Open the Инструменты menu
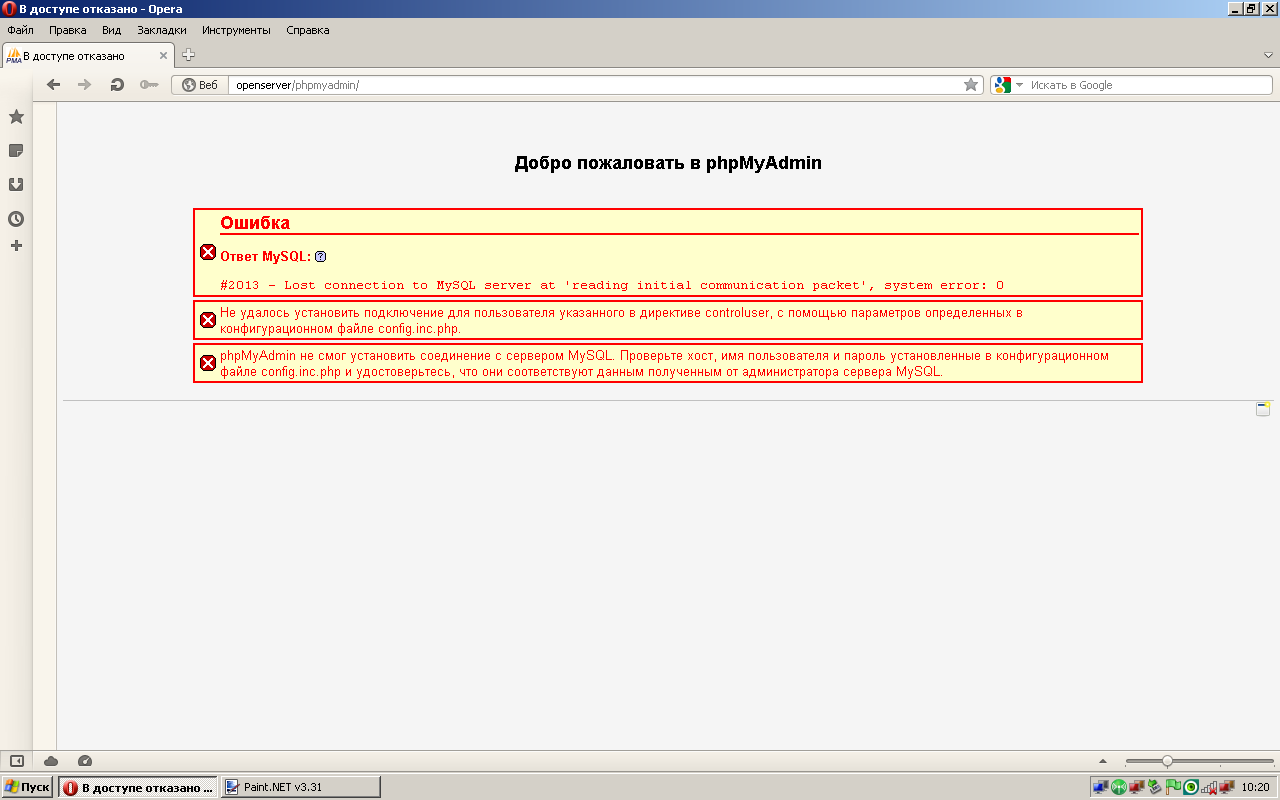The width and height of the screenshot is (1280, 800). click(236, 30)
